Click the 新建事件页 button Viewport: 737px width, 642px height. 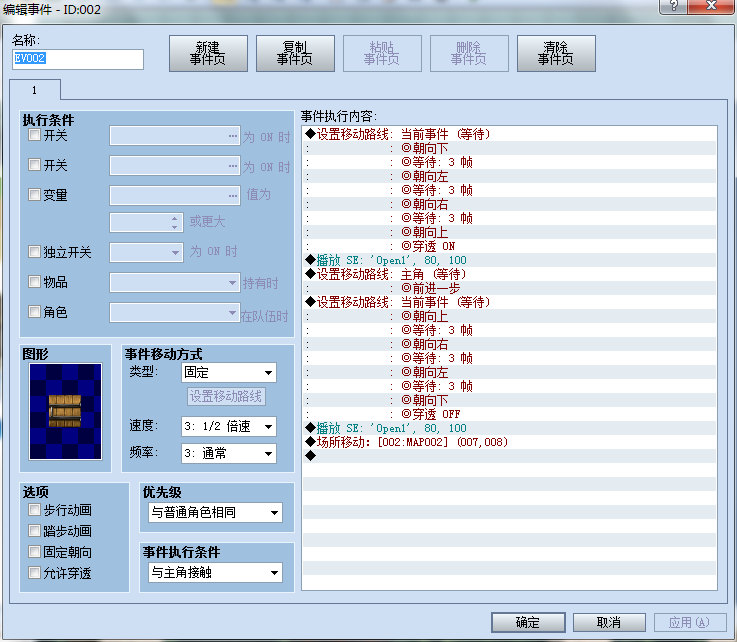pos(208,54)
